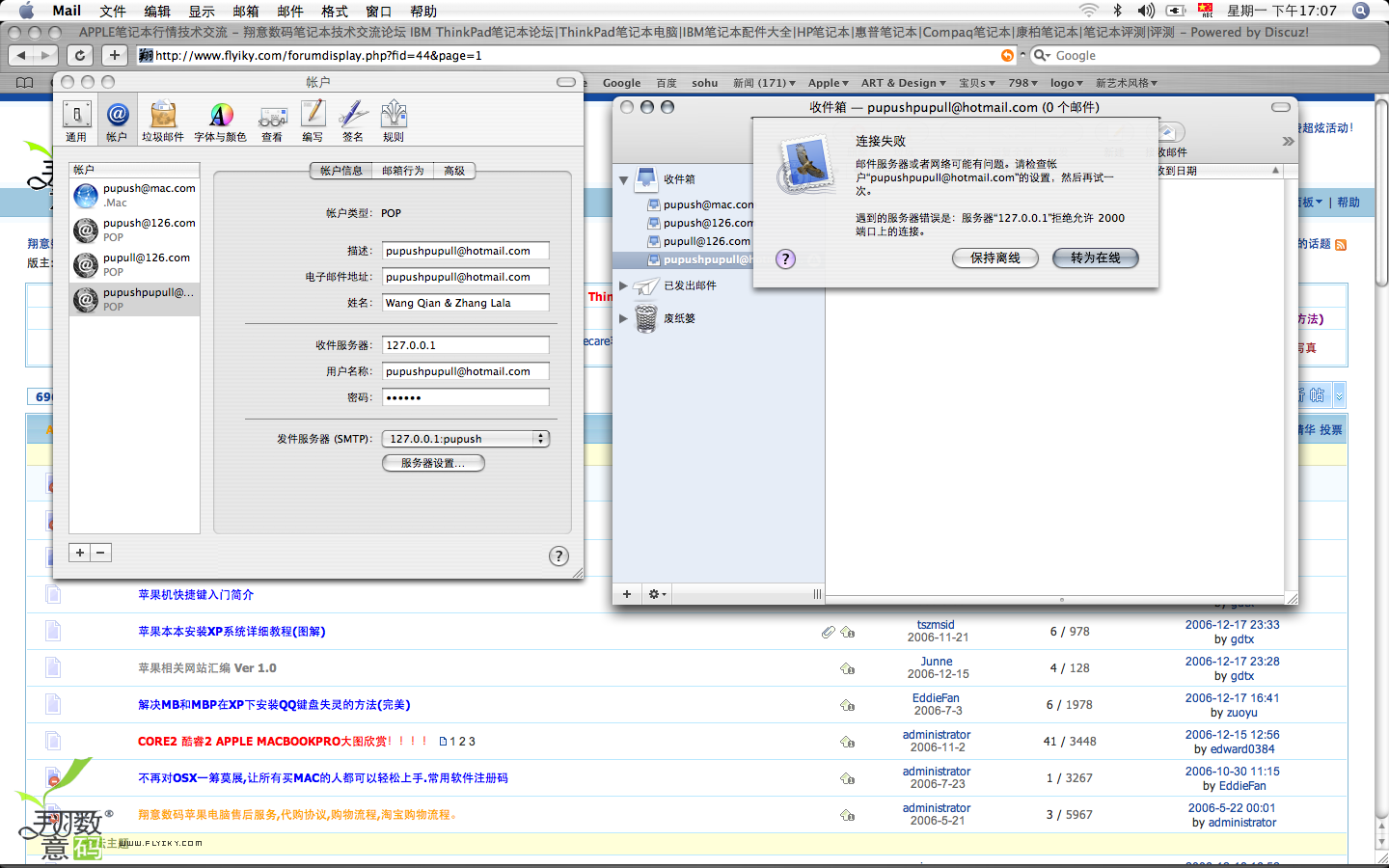Screen dimensions: 1389x868
Task: Open the 文件 File menu
Action: (x=113, y=11)
